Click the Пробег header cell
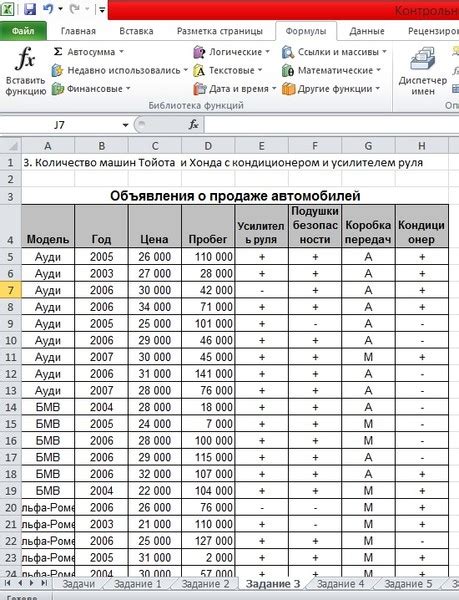Screen dimensions: 459x600 [208, 226]
